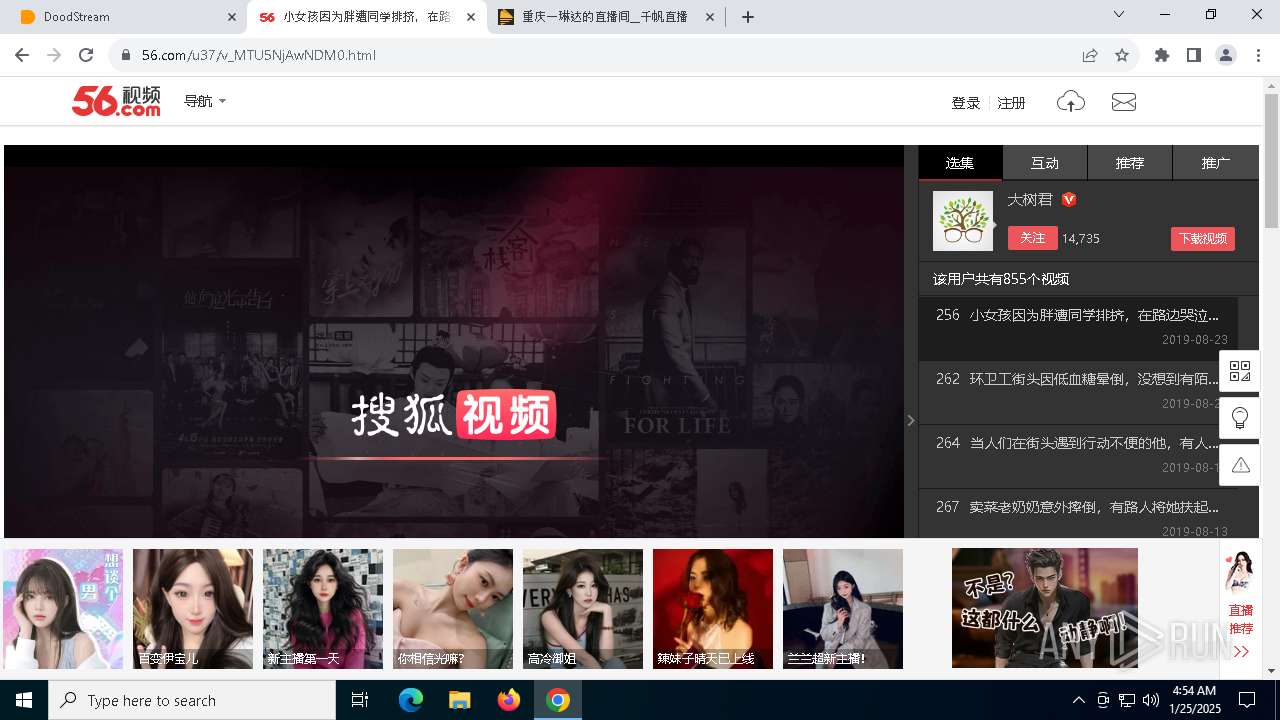The image size is (1280, 720).
Task: Show hidden system tray icons
Action: point(1078,700)
